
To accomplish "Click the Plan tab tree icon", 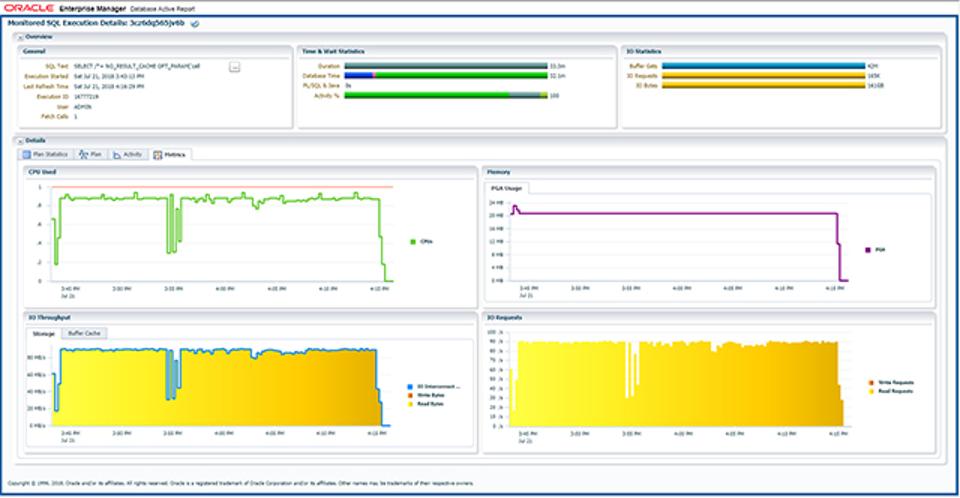I will click(83, 154).
